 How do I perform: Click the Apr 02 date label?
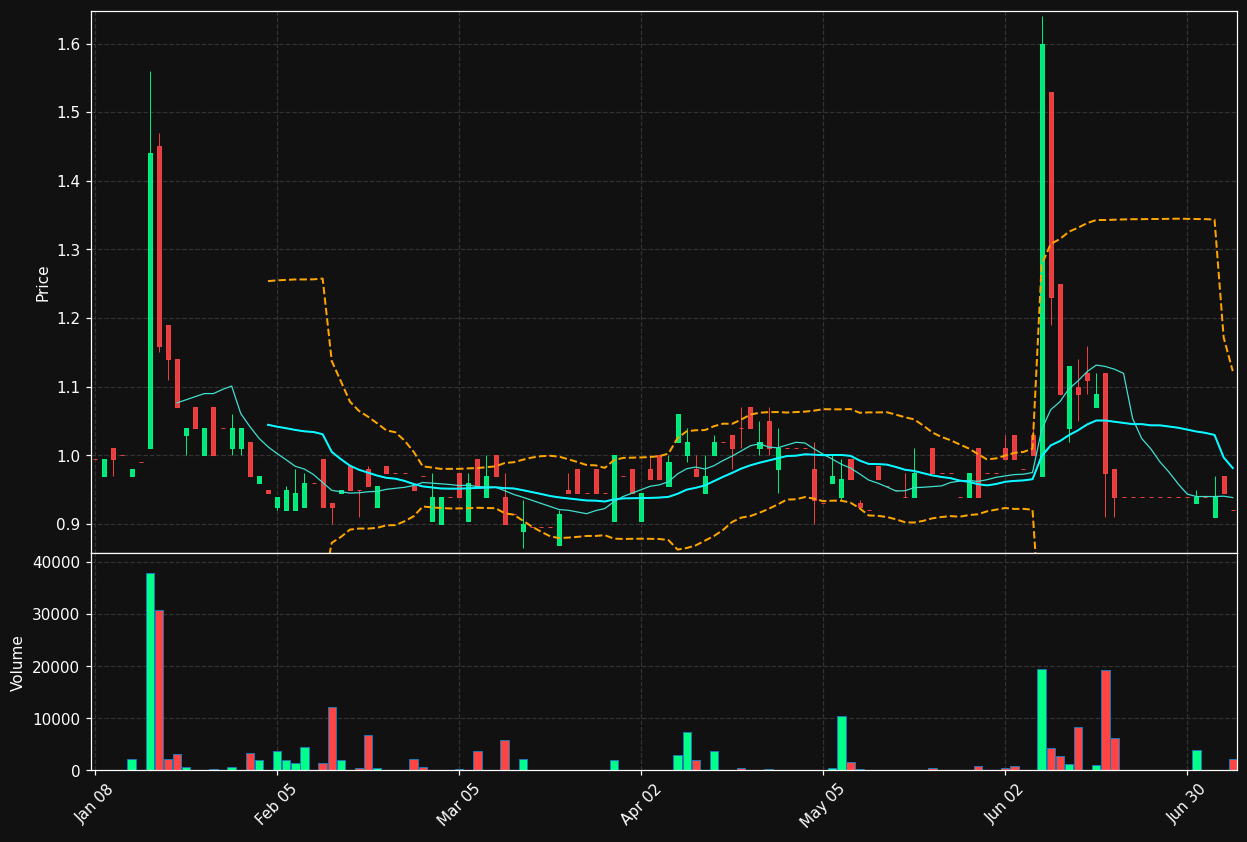pyautogui.click(x=640, y=805)
